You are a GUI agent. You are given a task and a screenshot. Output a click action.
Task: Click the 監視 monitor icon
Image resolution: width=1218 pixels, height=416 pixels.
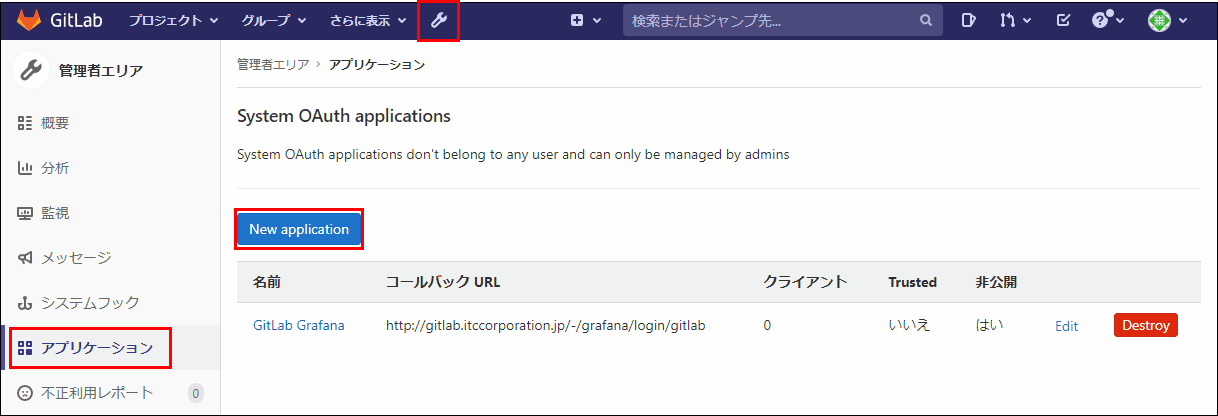[26, 213]
